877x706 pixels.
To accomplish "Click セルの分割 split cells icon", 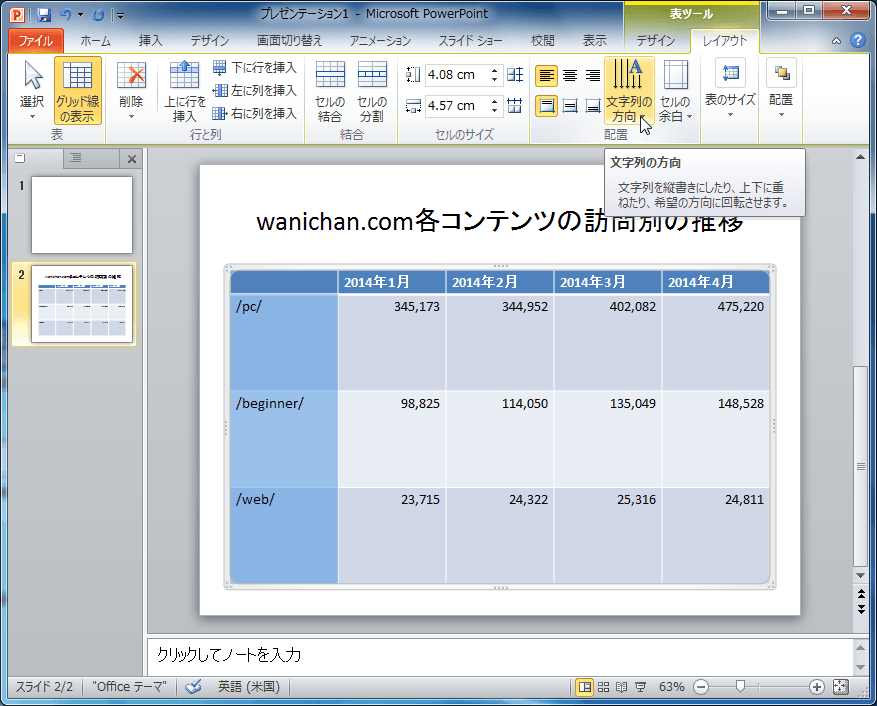I will tap(372, 91).
